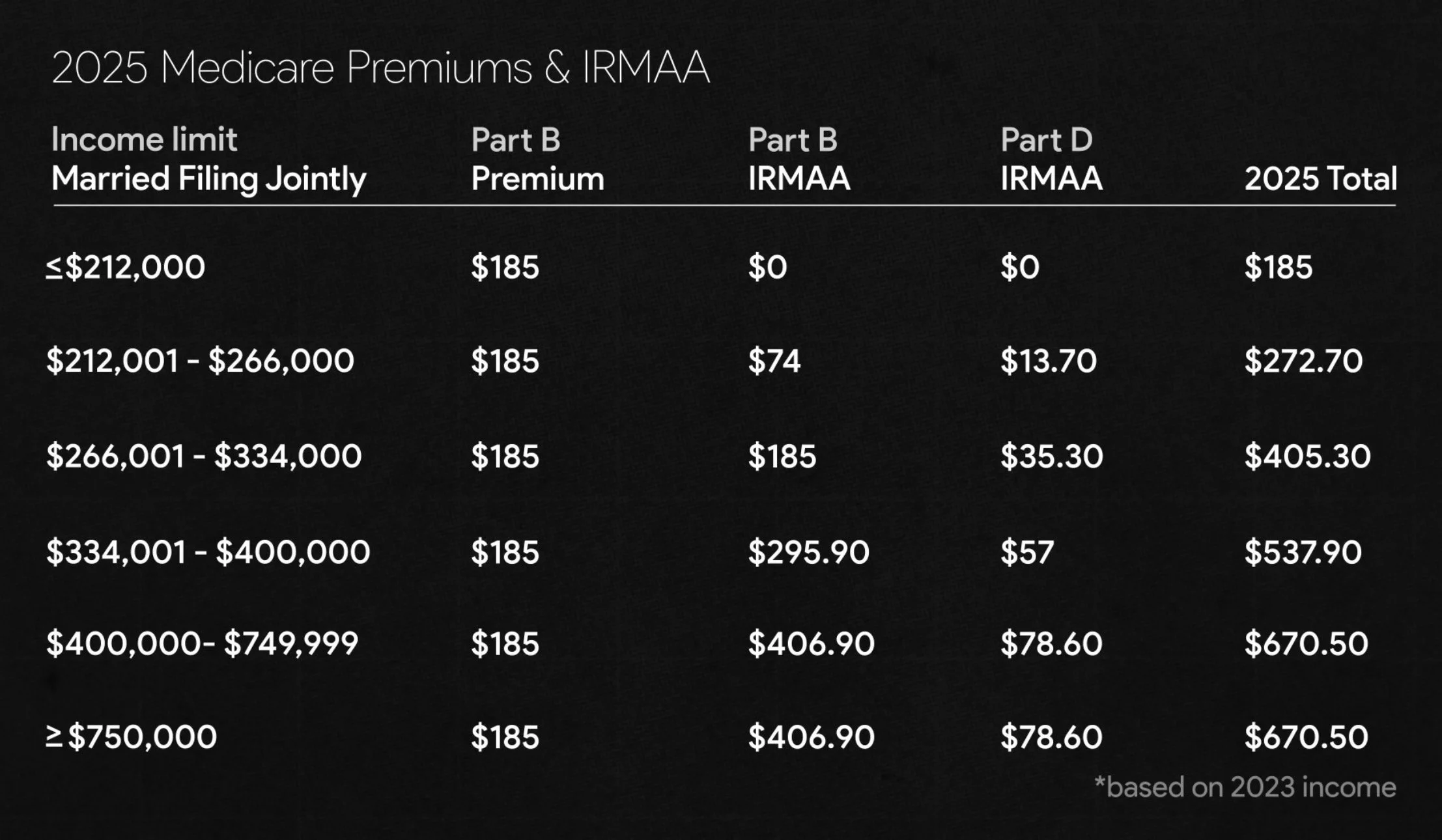Select the $295.90 Part B IRMAA value
Image resolution: width=1442 pixels, height=840 pixels.
pos(808,552)
